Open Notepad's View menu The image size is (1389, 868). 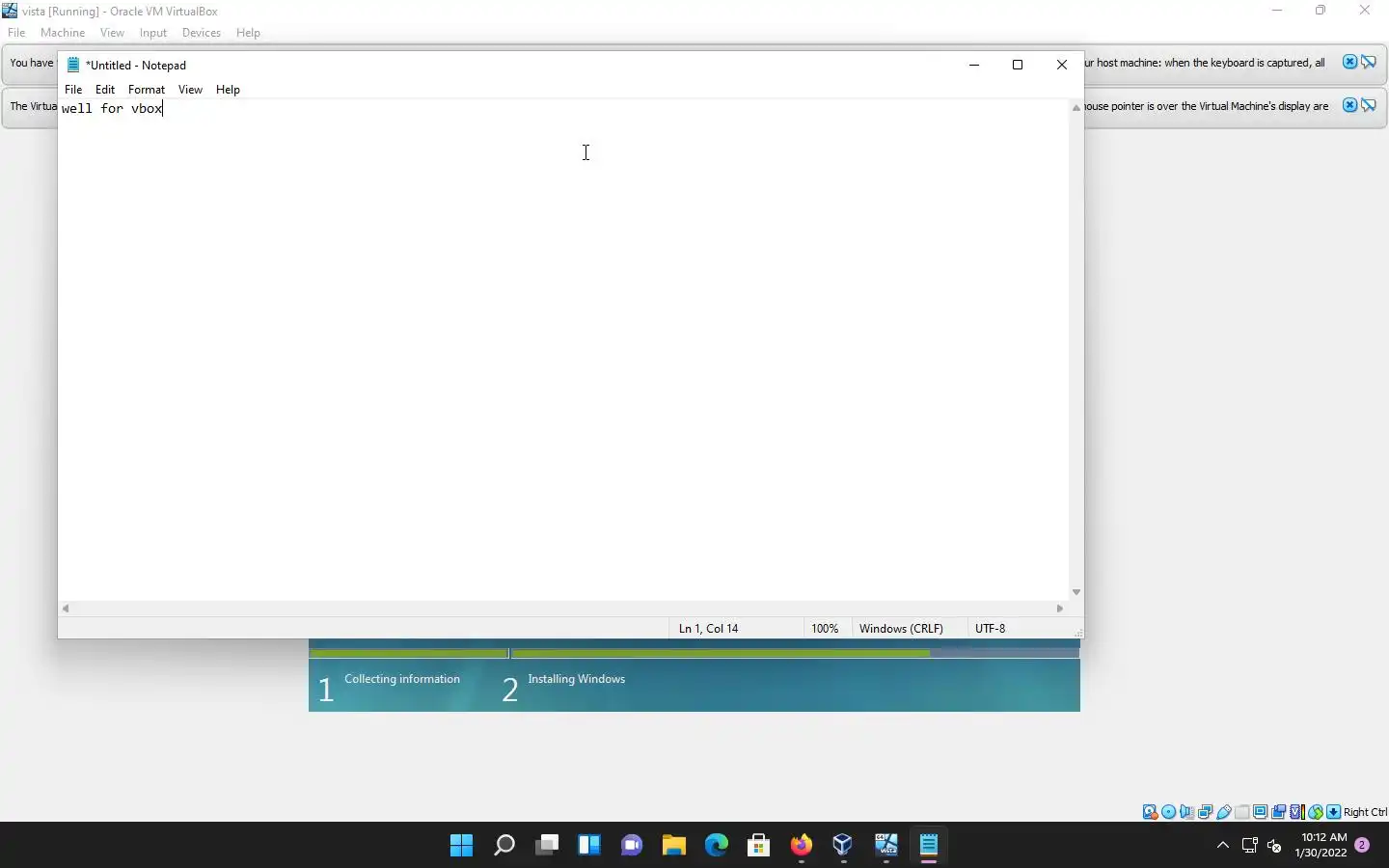click(x=190, y=90)
